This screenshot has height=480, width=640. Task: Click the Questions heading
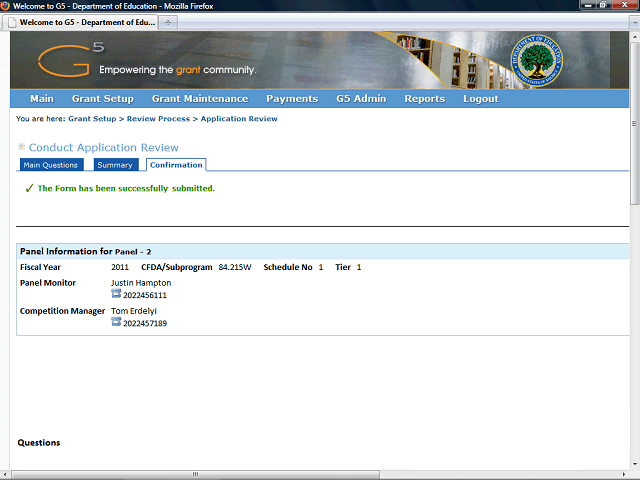pos(39,443)
